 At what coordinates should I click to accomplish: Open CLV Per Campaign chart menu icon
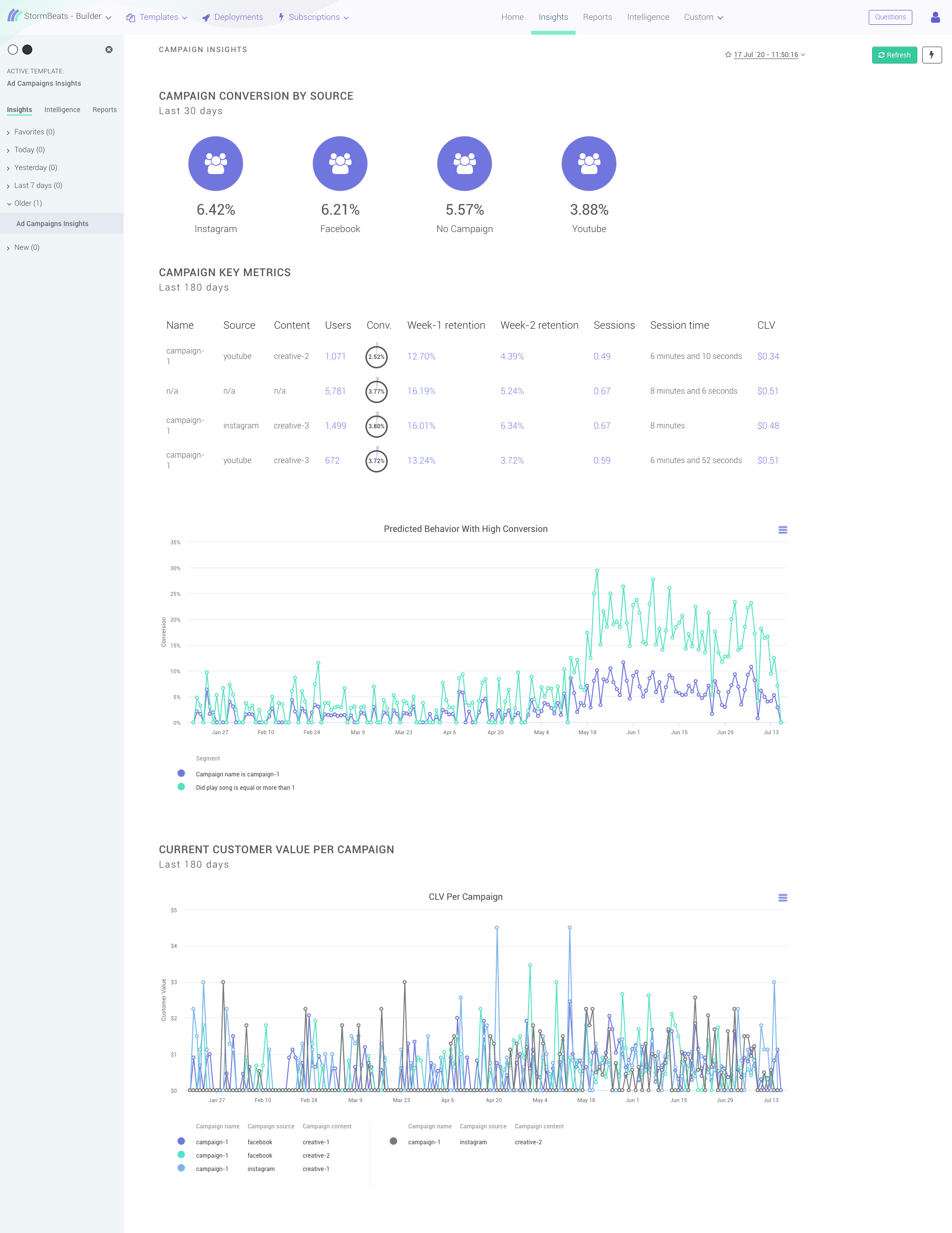(782, 898)
